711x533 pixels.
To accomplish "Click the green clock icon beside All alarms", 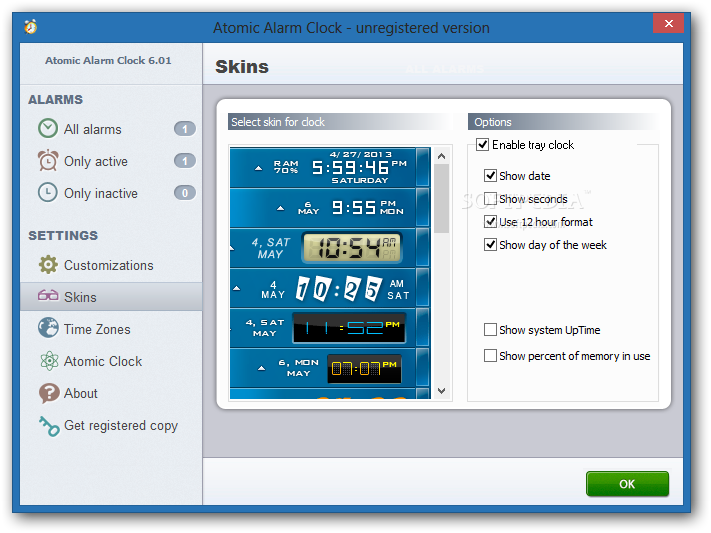I will [x=48, y=128].
